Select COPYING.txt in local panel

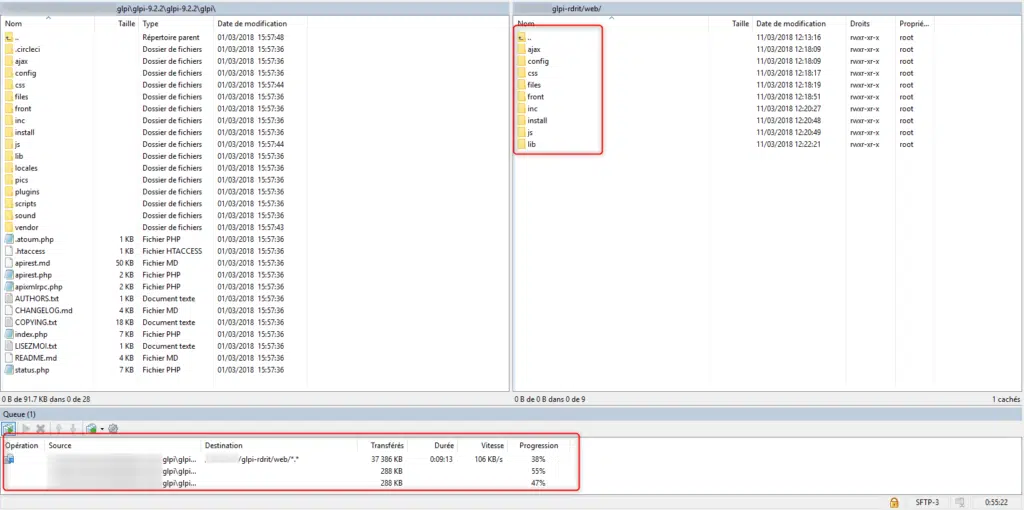tap(35, 322)
